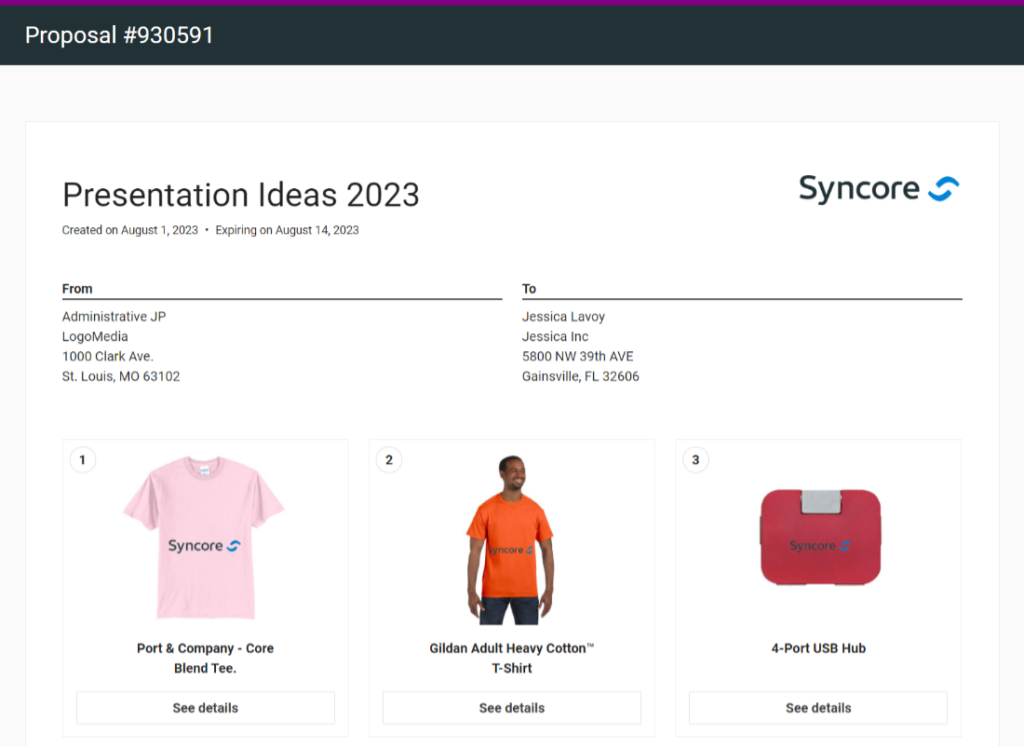Screen dimensions: 1024x748
Task: Click the Jessica Lavoy recipient name
Action: point(563,317)
